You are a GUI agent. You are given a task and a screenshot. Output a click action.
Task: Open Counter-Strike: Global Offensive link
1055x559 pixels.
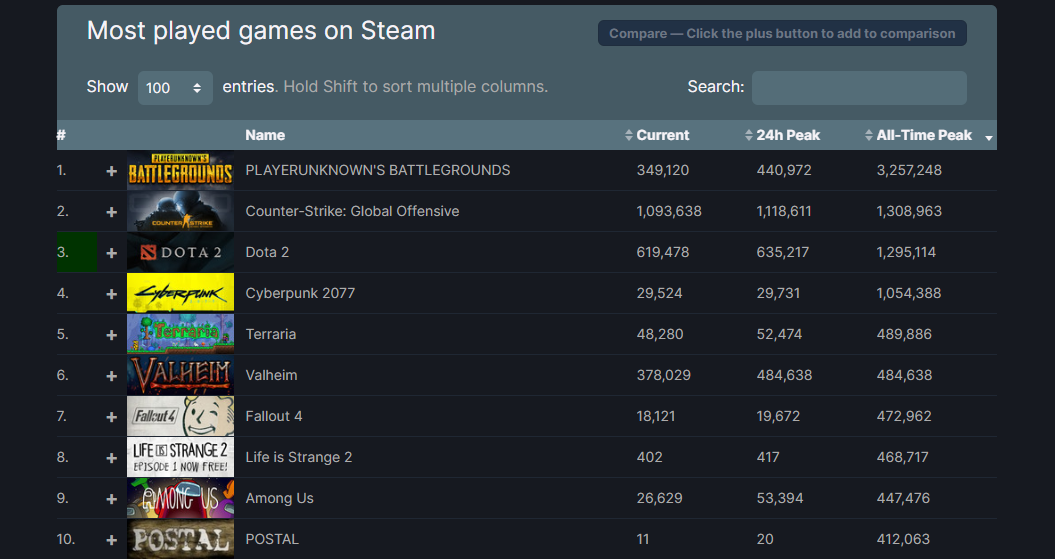pyautogui.click(x=353, y=211)
